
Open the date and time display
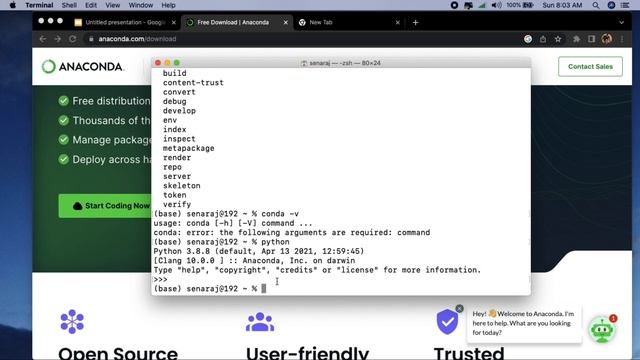click(562, 5)
